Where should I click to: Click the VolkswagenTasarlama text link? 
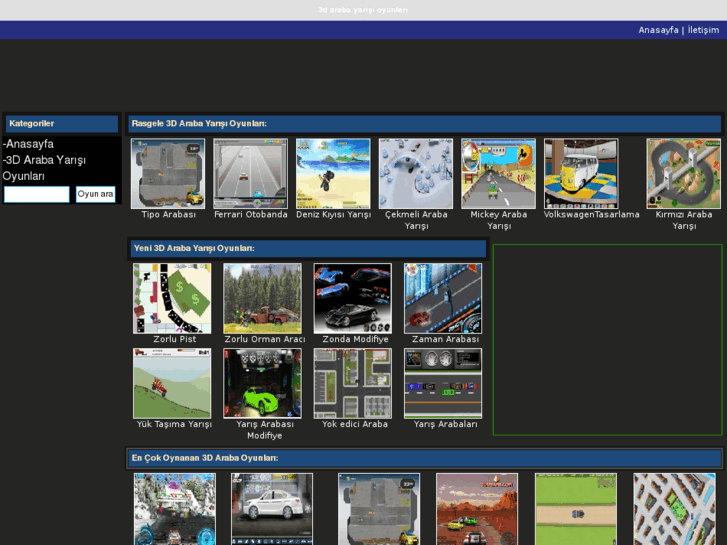tap(592, 214)
